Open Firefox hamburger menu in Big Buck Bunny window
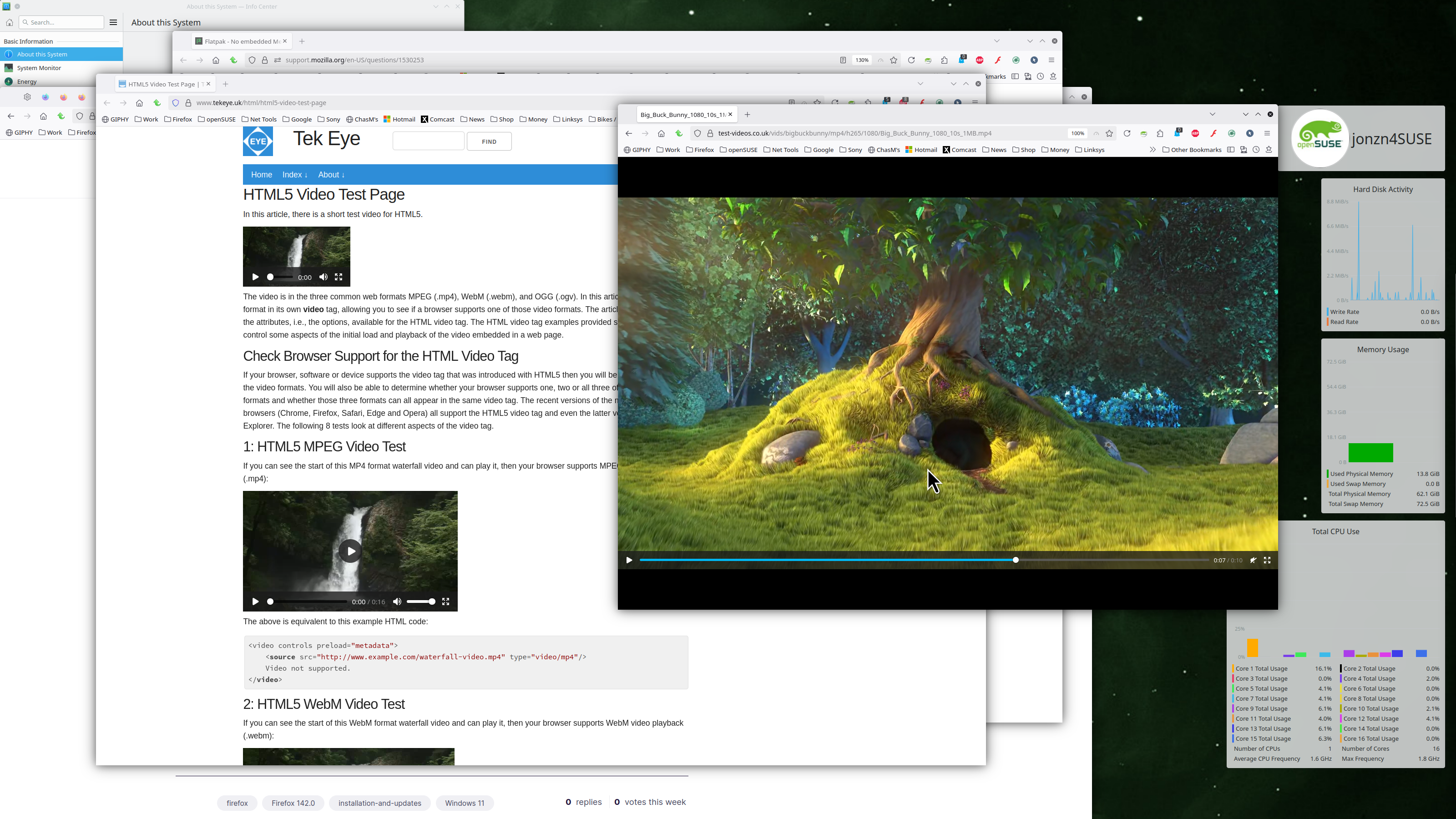 pyautogui.click(x=1267, y=133)
